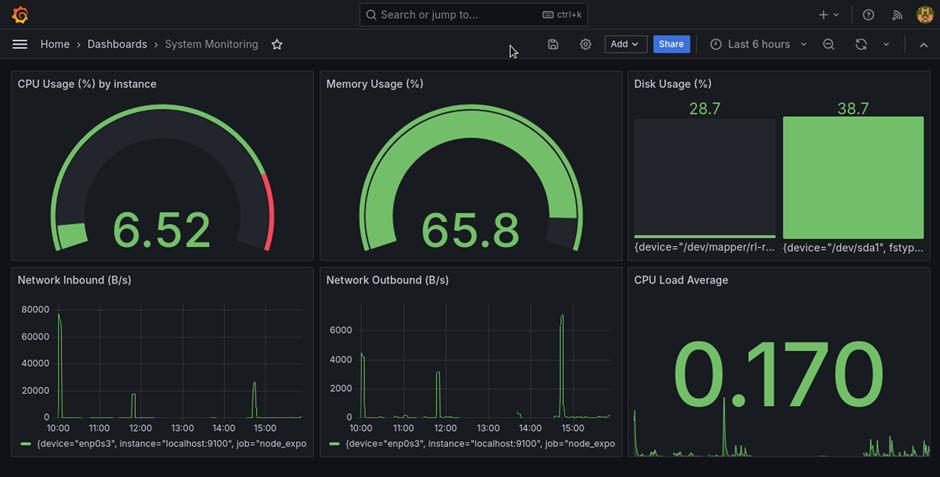This screenshot has height=477, width=940.
Task: Click the Share button
Action: (x=671, y=44)
